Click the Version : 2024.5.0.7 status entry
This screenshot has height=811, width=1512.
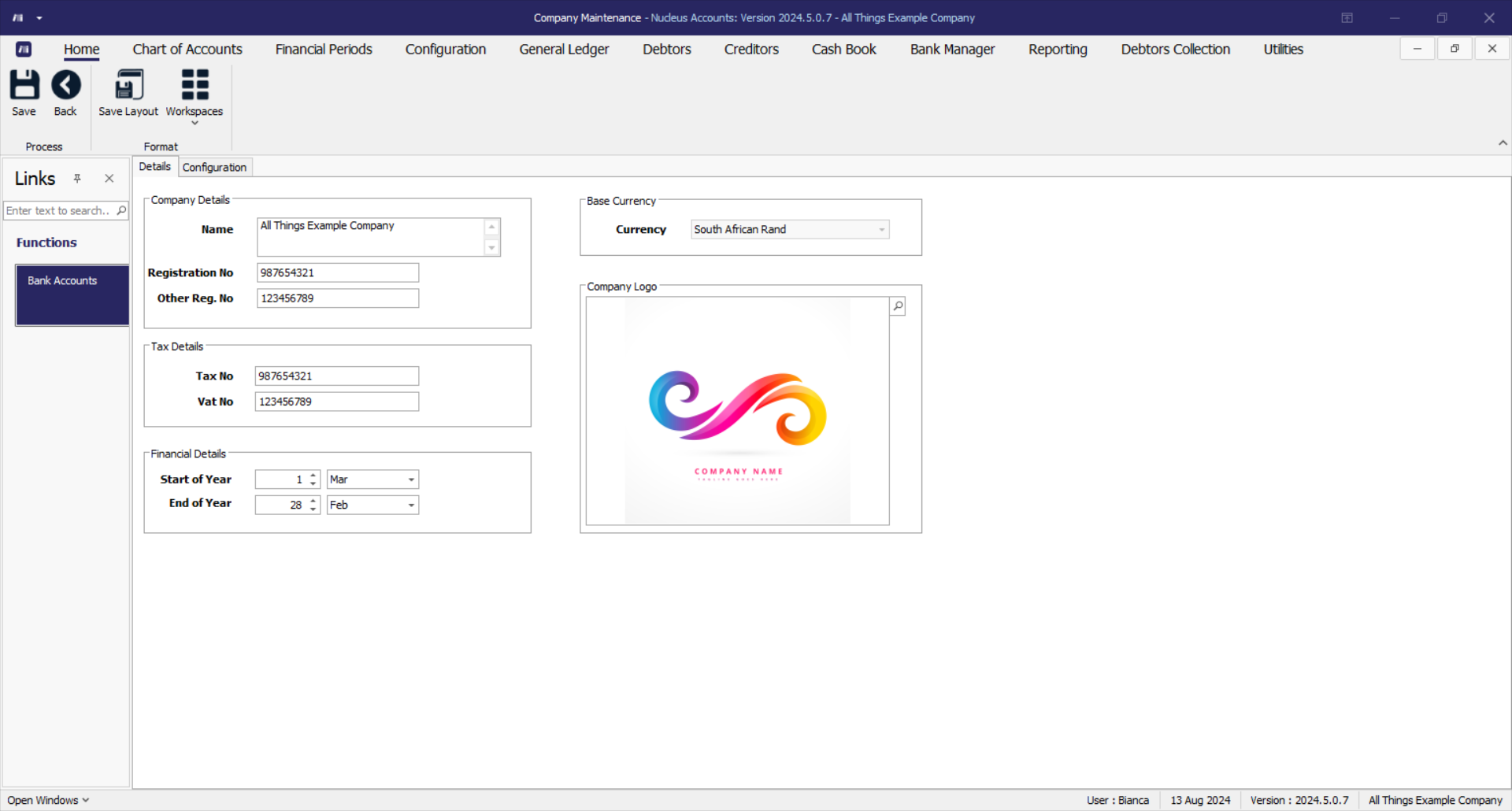[x=1299, y=800]
